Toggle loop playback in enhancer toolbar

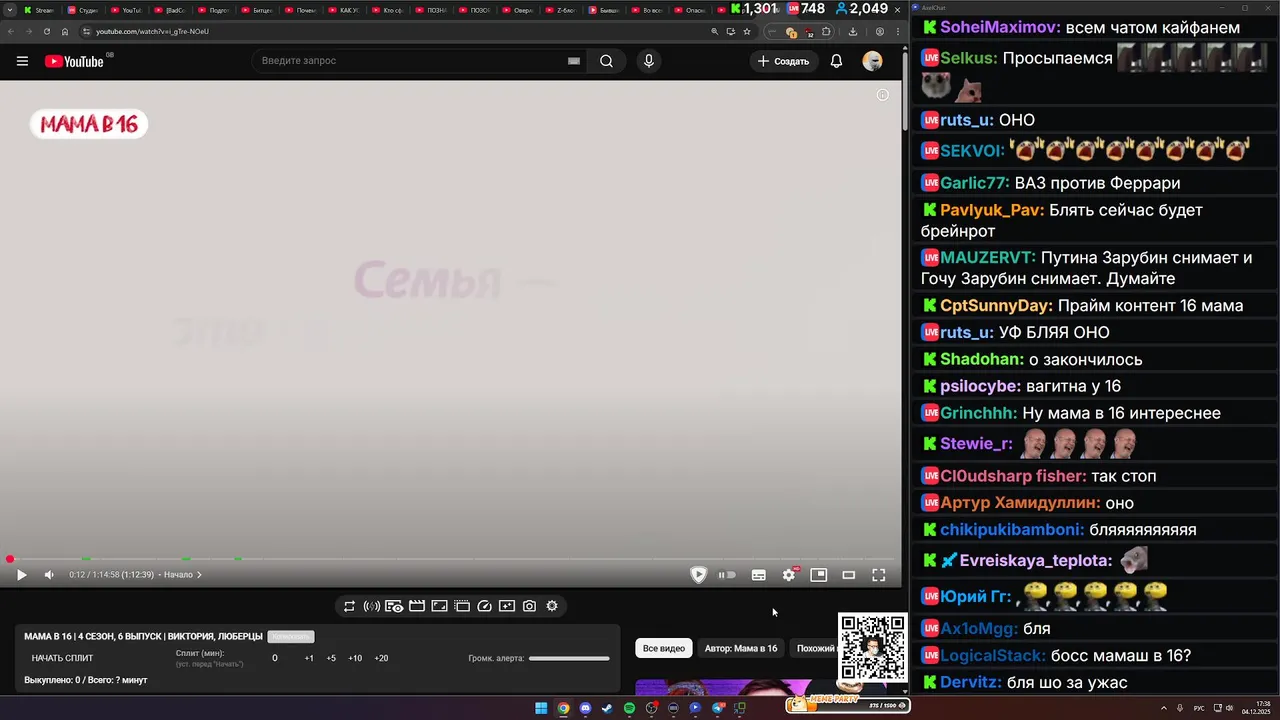pyautogui.click(x=349, y=606)
